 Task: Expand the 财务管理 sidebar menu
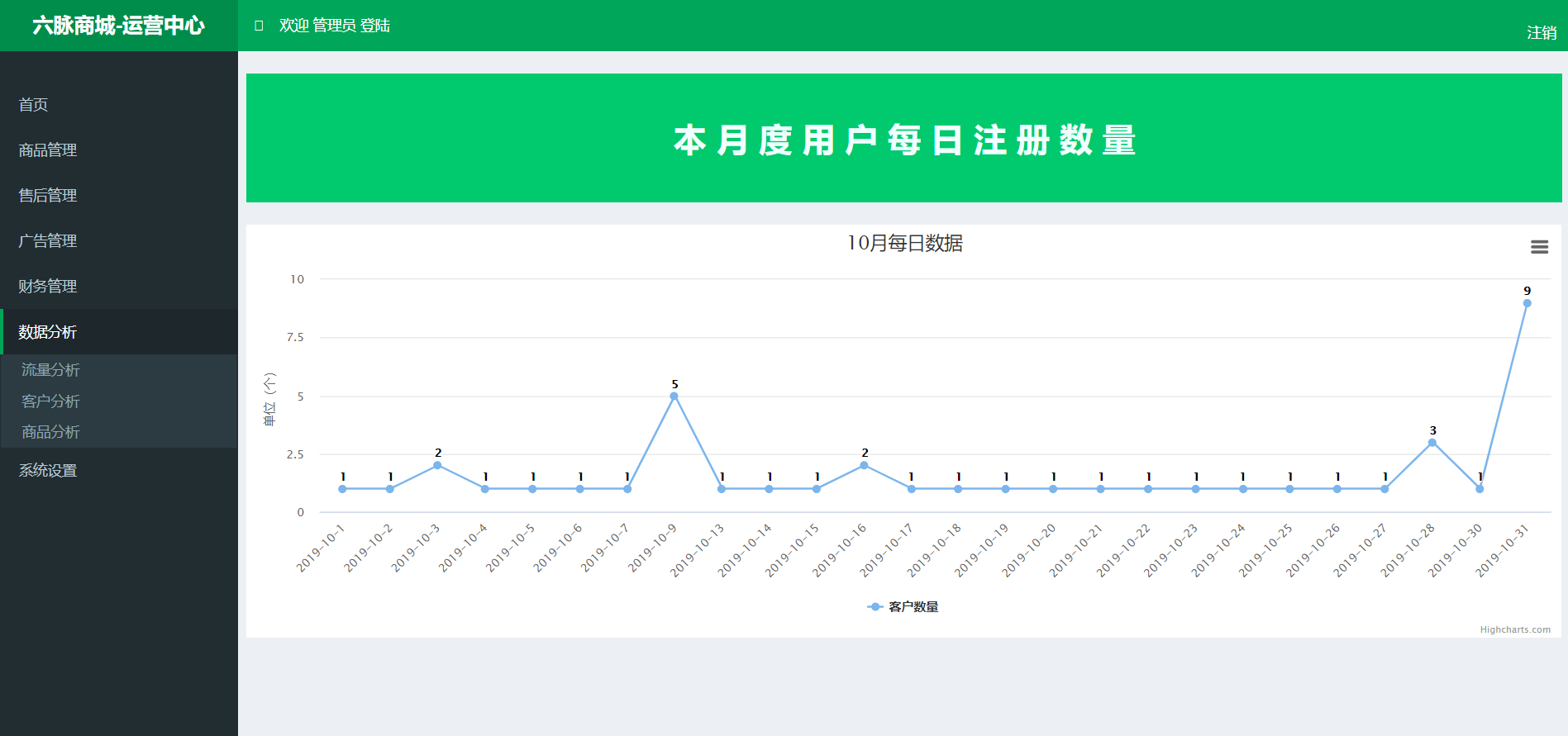click(x=48, y=287)
